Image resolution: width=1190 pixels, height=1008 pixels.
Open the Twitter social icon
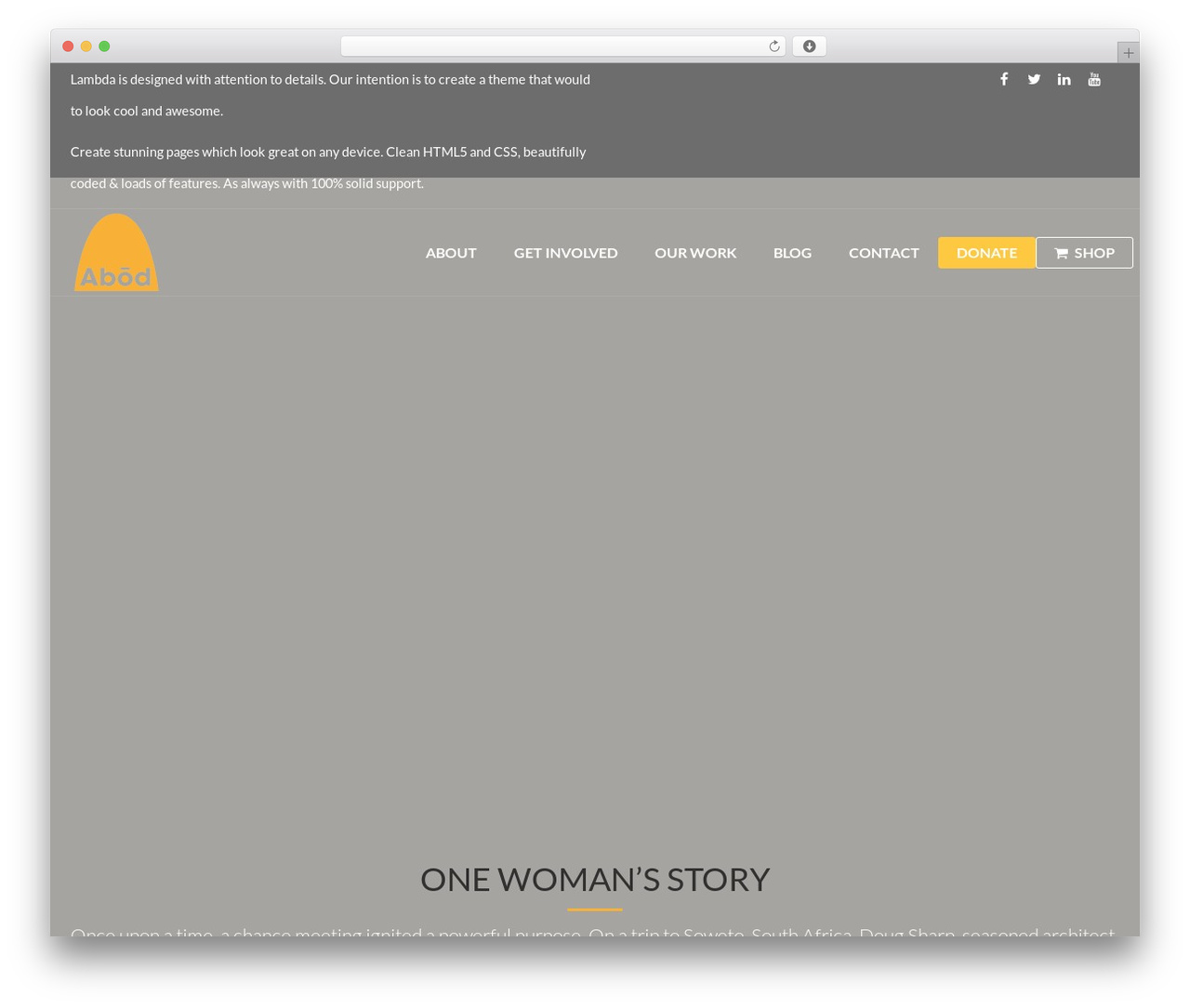[x=1034, y=79]
